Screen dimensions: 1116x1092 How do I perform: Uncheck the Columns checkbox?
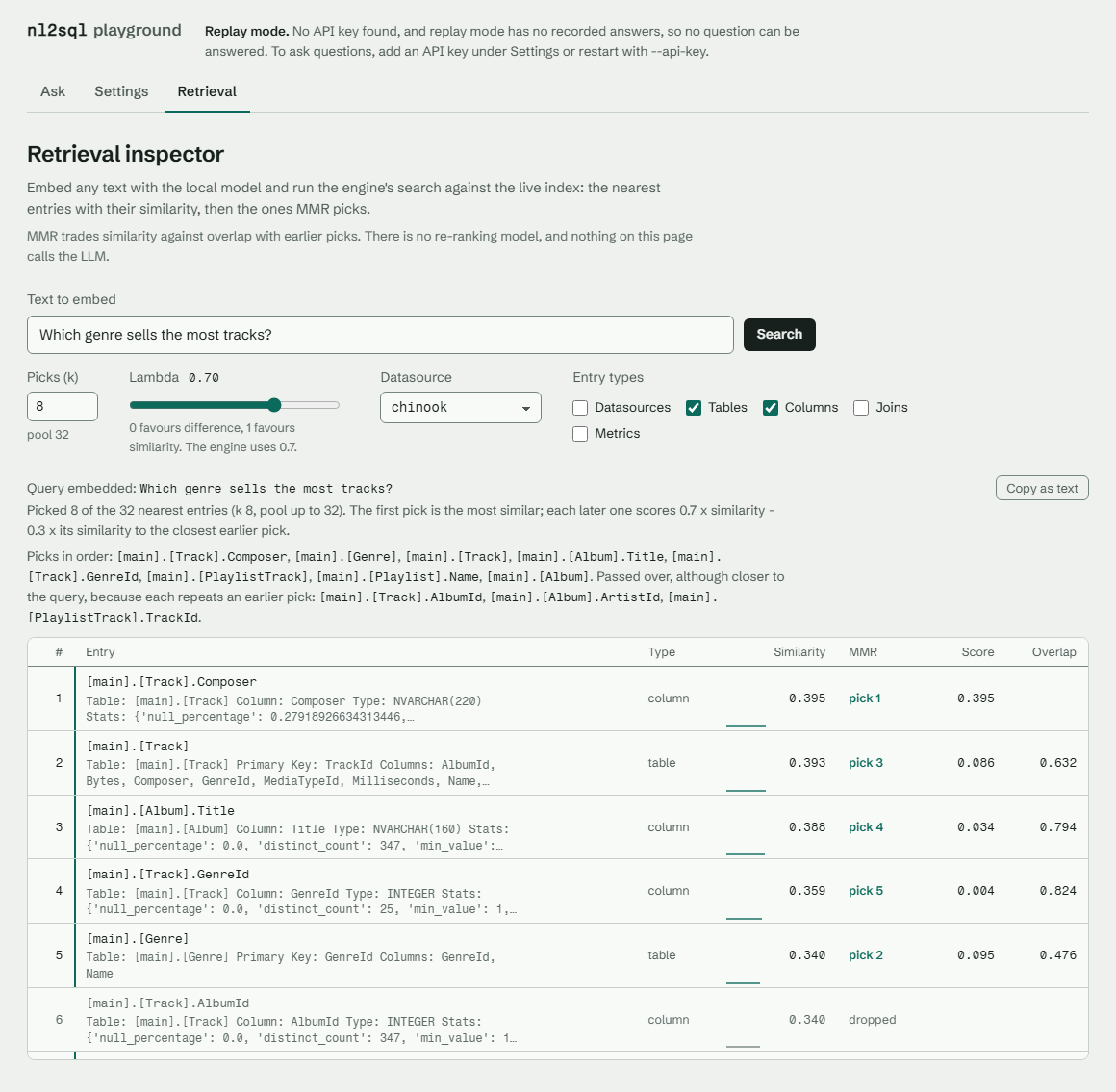tap(770, 408)
